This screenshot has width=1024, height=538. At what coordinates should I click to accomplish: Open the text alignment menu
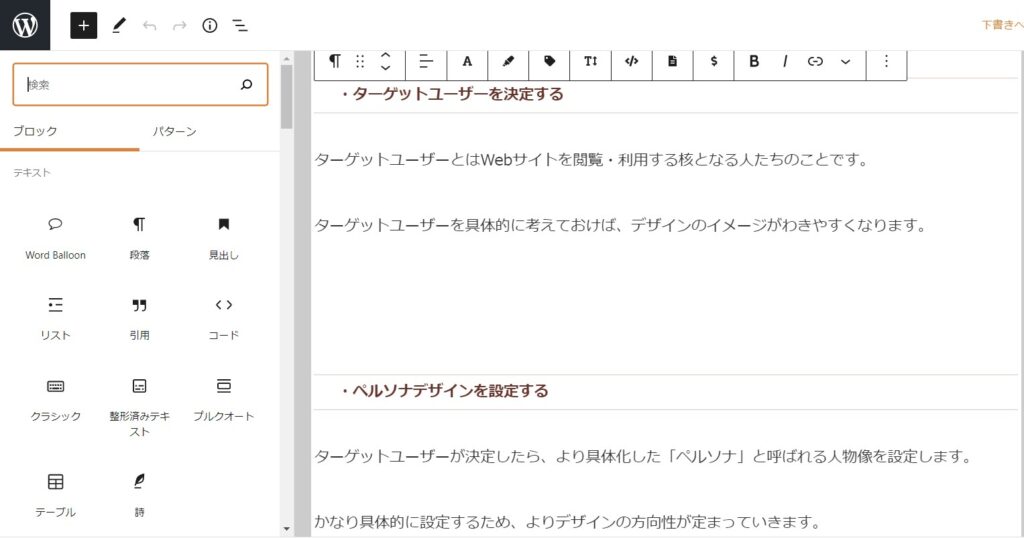tap(426, 61)
